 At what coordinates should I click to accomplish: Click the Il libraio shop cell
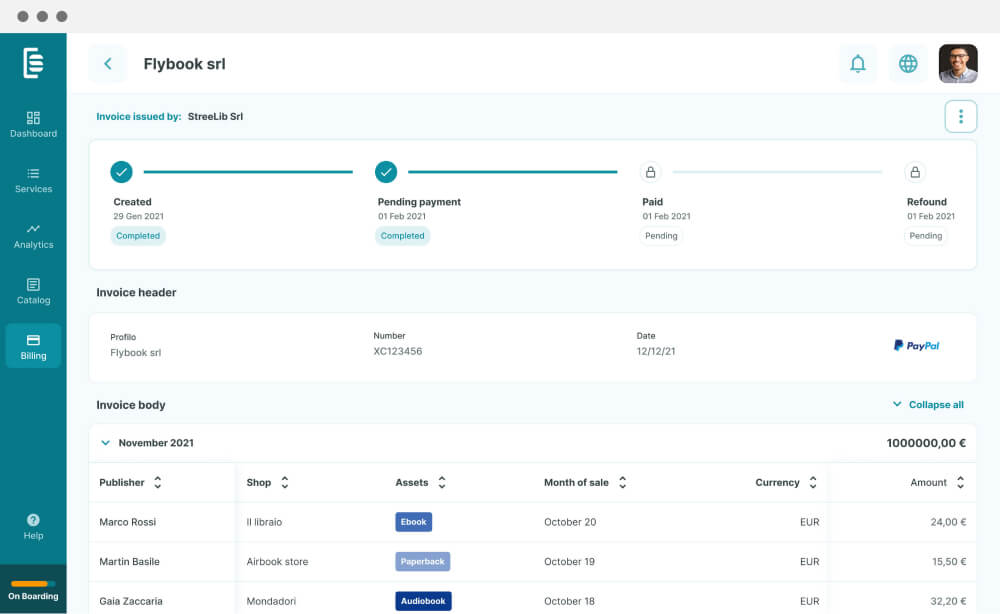pyautogui.click(x=264, y=522)
